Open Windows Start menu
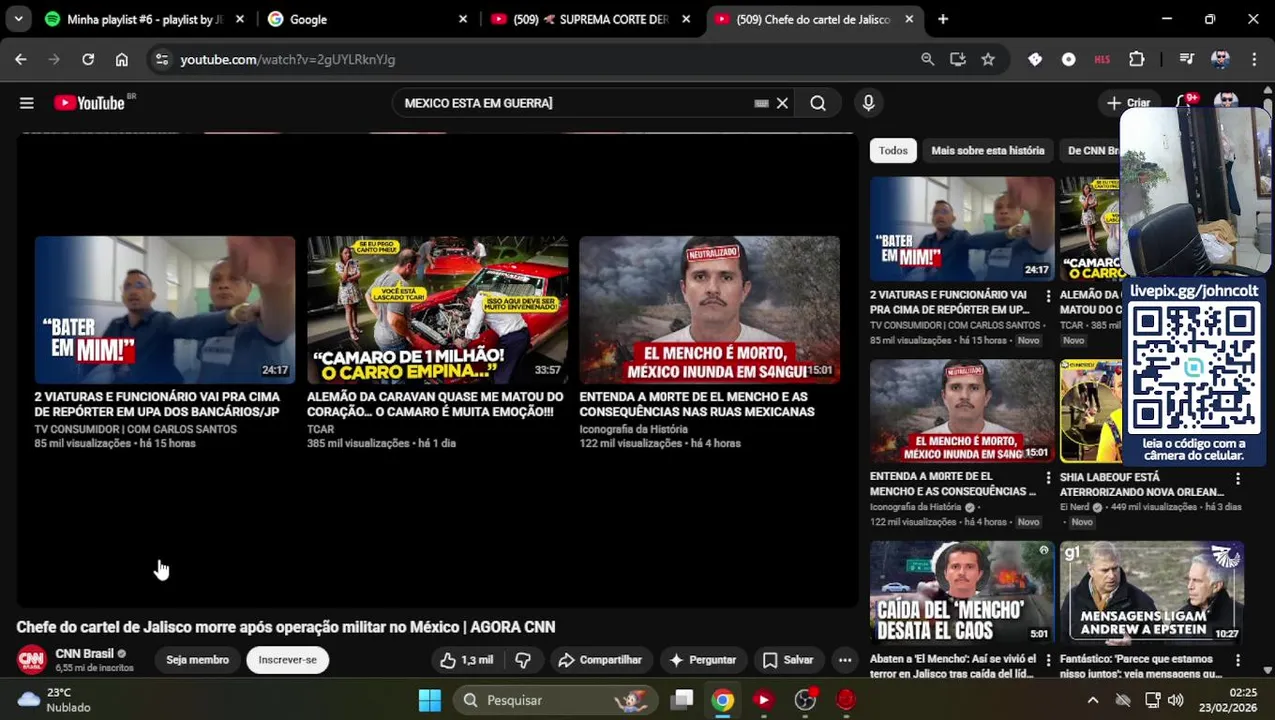Viewport: 1275px width, 720px height. [430, 700]
